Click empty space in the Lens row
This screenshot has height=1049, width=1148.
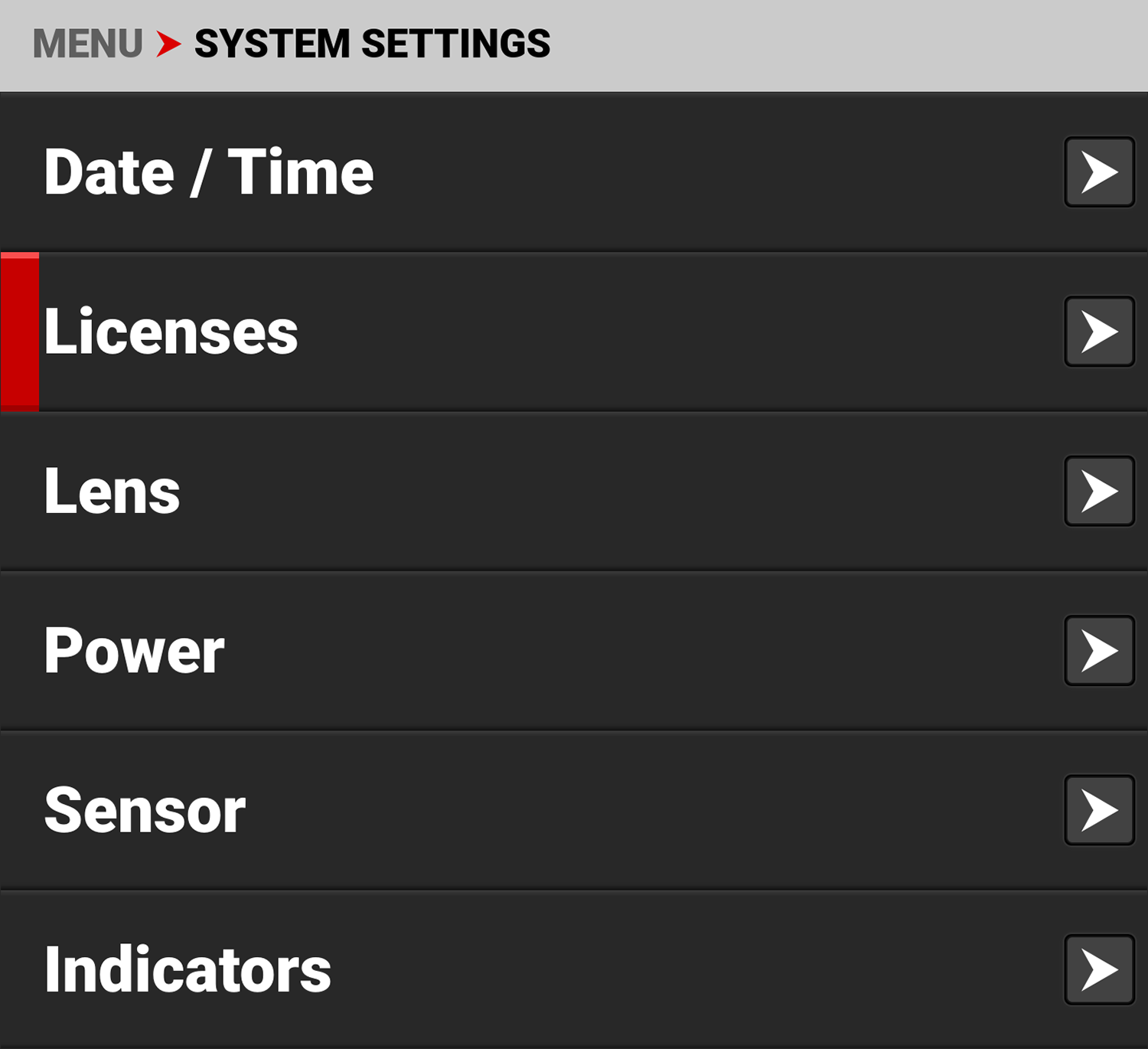coord(612,492)
